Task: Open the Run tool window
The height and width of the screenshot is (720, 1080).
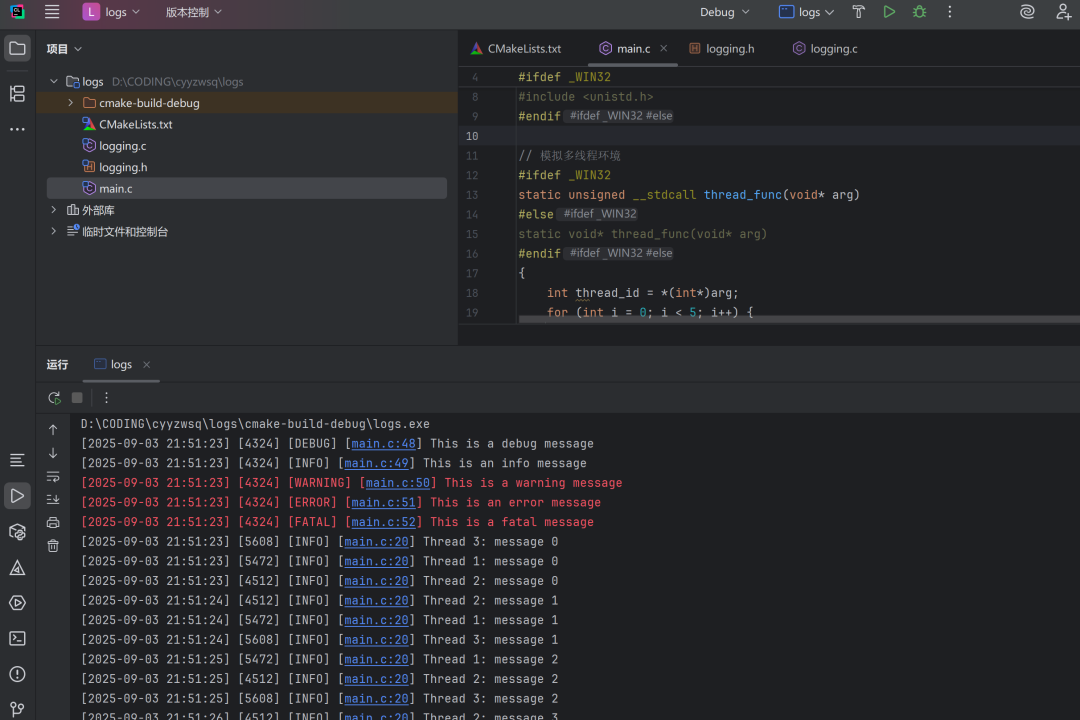Action: [x=17, y=496]
